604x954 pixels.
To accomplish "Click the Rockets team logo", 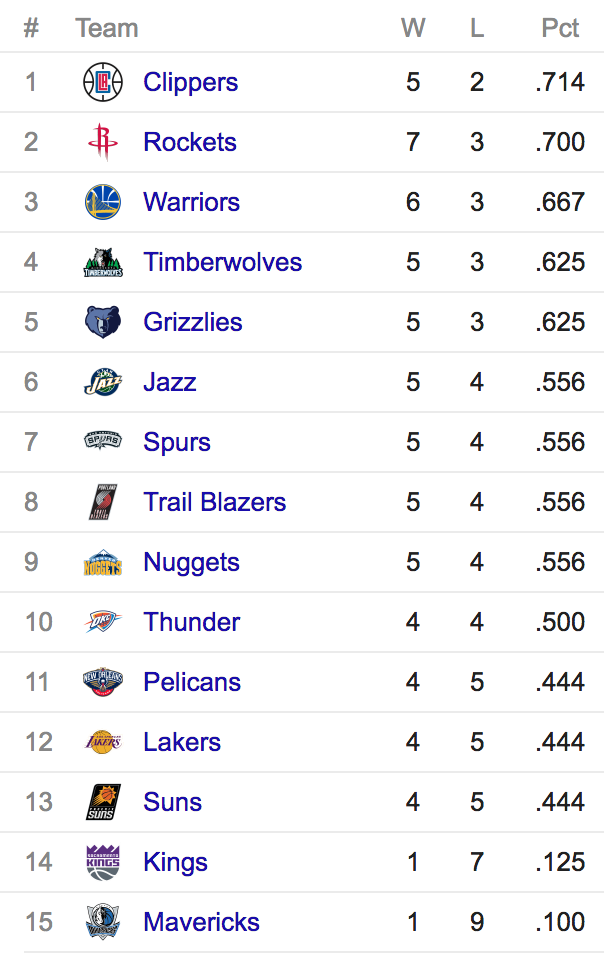I will tap(103, 142).
